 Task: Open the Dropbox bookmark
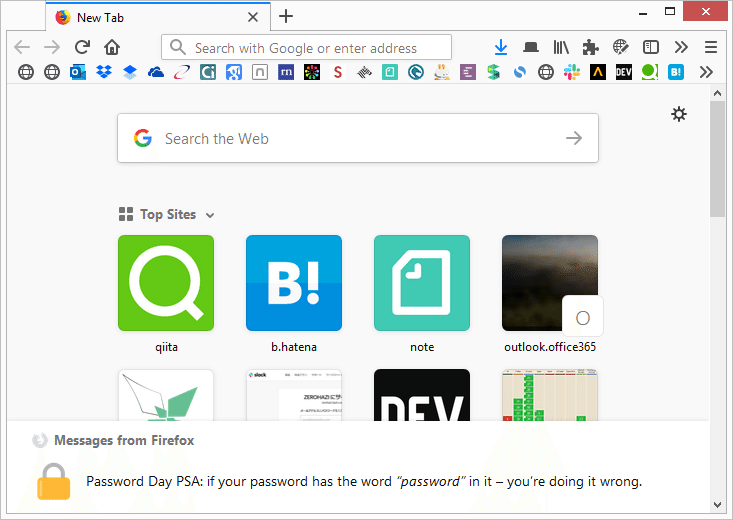pyautogui.click(x=104, y=72)
